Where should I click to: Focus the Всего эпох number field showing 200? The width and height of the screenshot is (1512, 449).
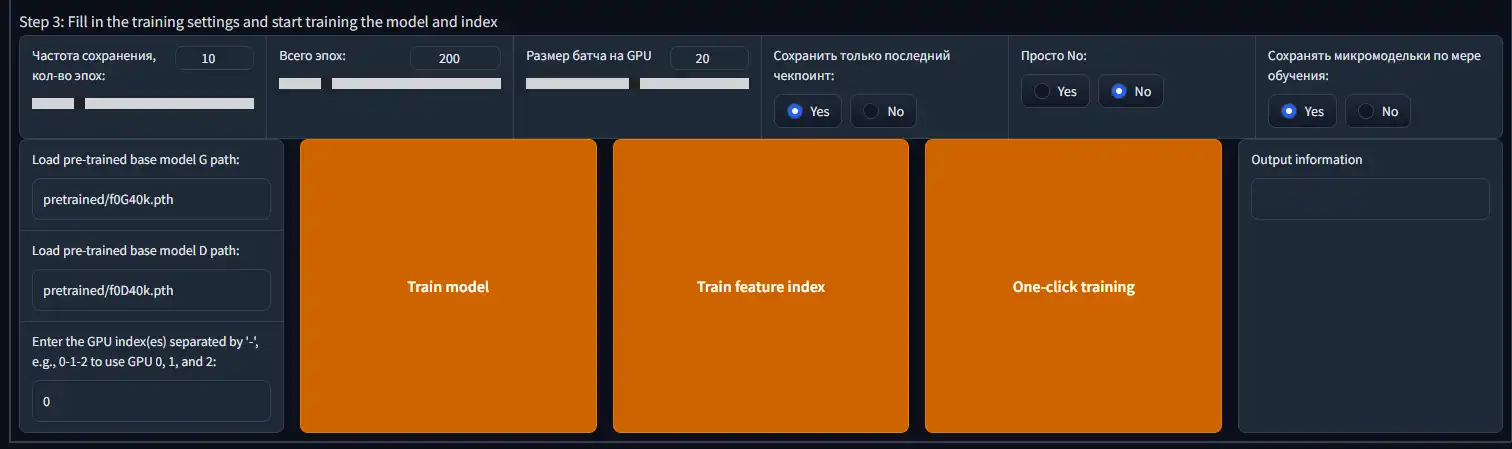[455, 58]
